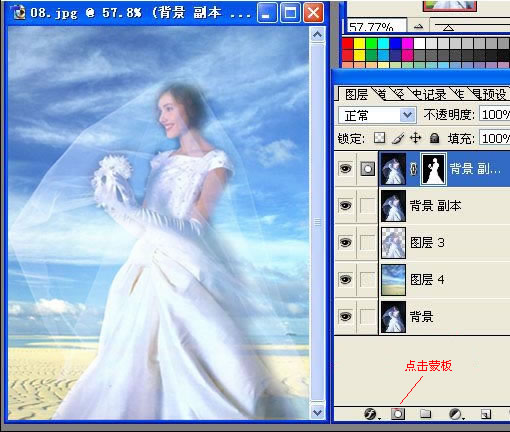Image resolution: width=510 pixels, height=432 pixels.
Task: Pick the green swatch in top row
Action: point(371,44)
